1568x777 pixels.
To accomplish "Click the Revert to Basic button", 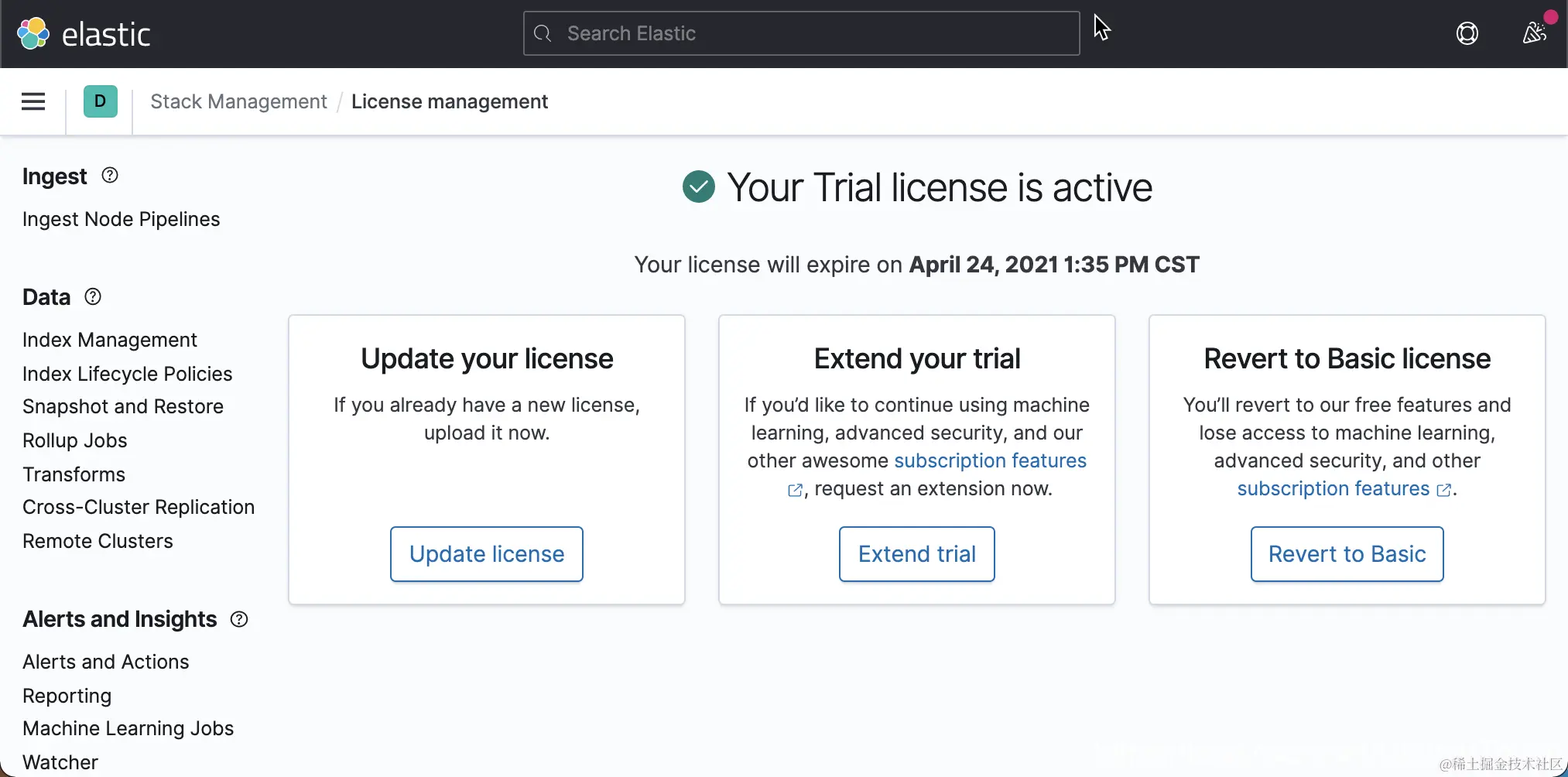I will point(1347,554).
